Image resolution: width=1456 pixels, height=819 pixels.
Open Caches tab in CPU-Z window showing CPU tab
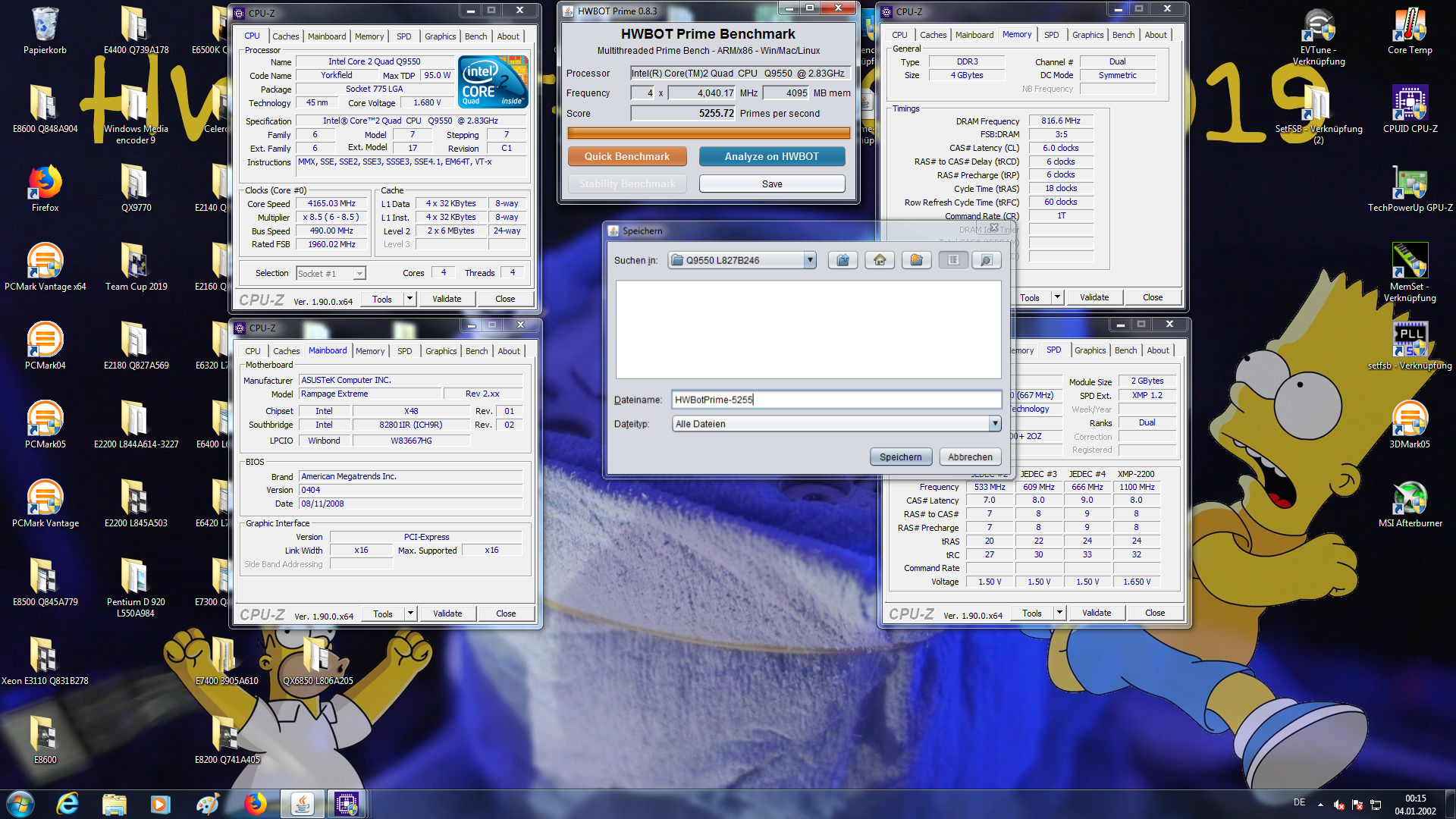click(286, 36)
